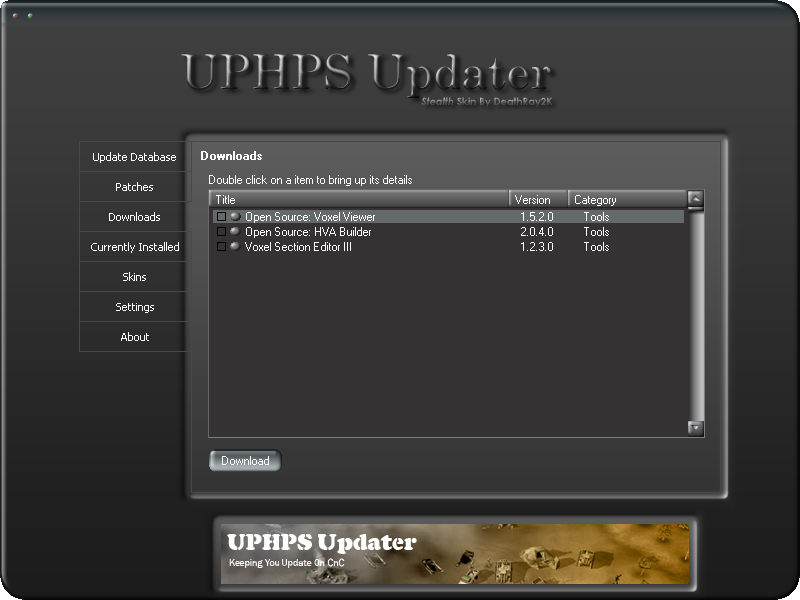
Task: Click version value 1.5.2.0
Action: tap(537, 217)
